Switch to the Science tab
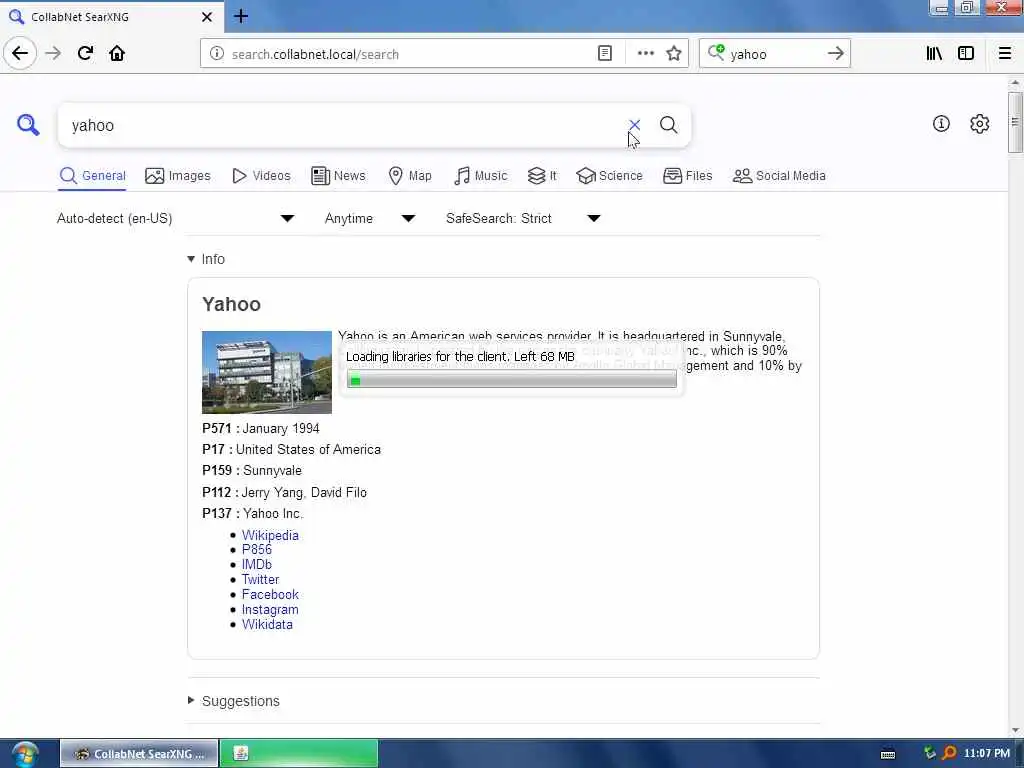 [609, 176]
